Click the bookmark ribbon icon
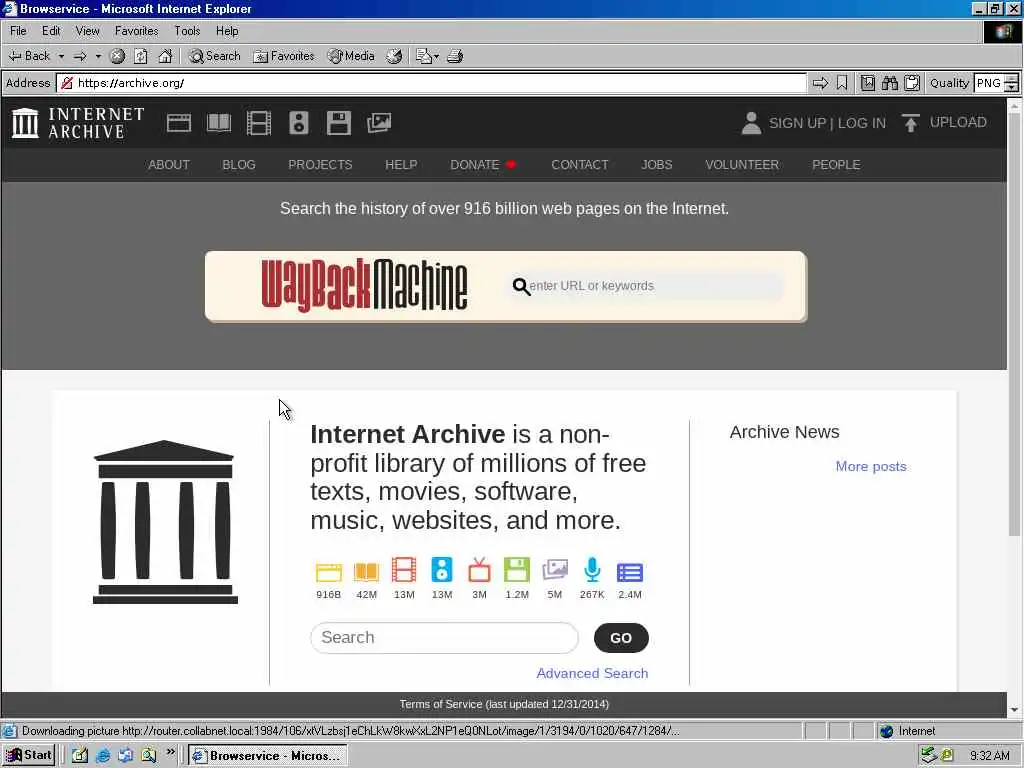The image size is (1024, 768). click(842, 83)
